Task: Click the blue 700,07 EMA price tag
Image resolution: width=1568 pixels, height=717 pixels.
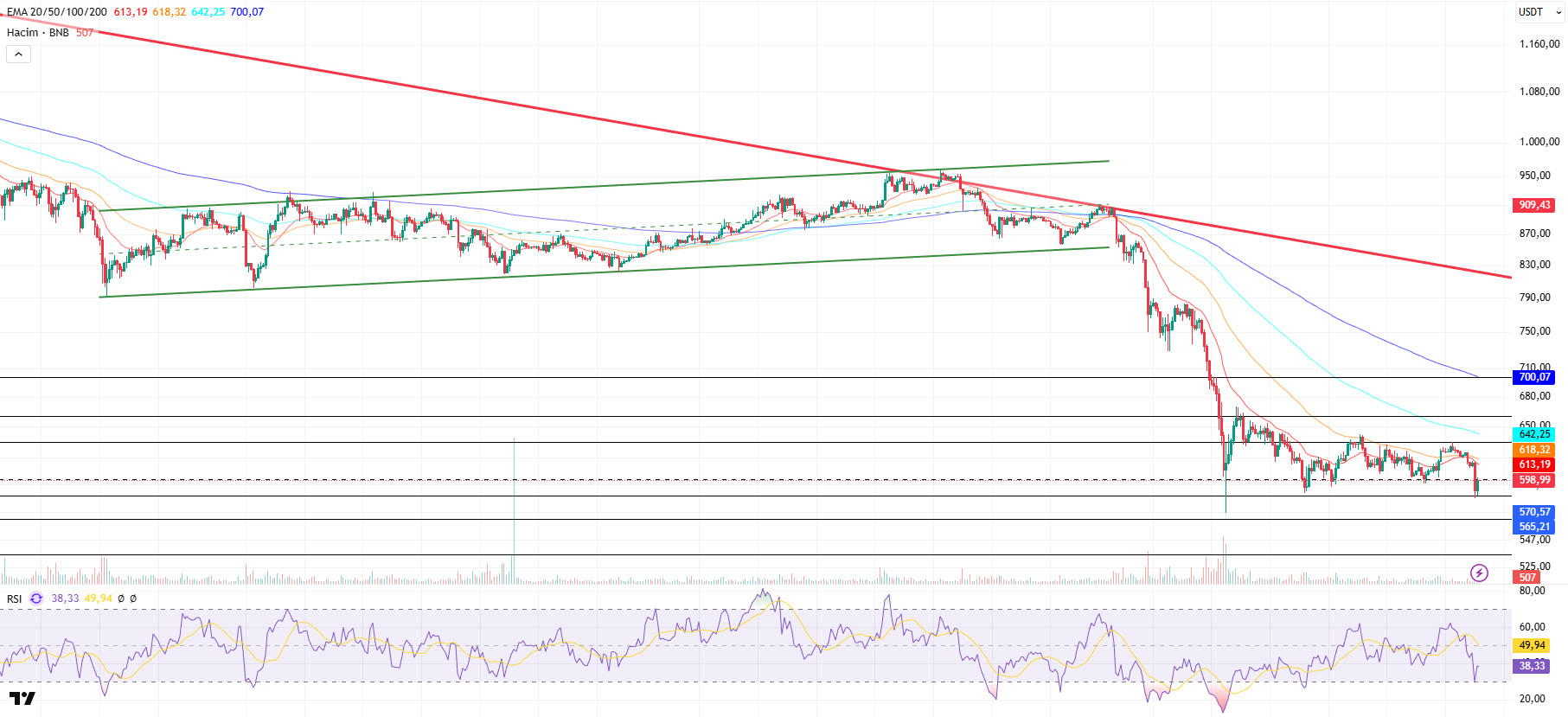Action: coord(1534,377)
